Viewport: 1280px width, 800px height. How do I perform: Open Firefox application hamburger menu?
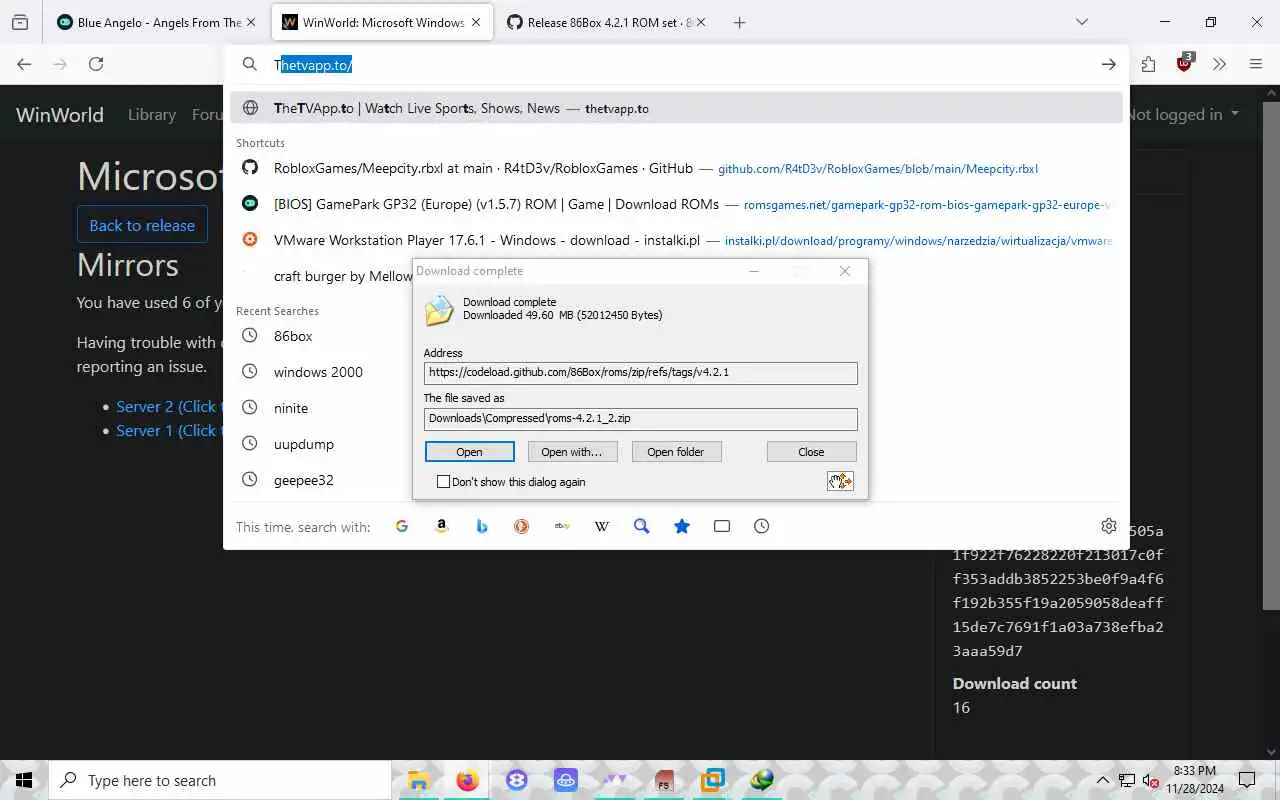pyautogui.click(x=1256, y=64)
